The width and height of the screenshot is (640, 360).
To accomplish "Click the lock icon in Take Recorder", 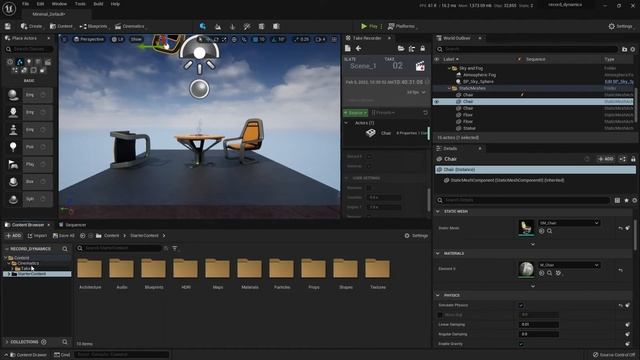I will click(422, 49).
